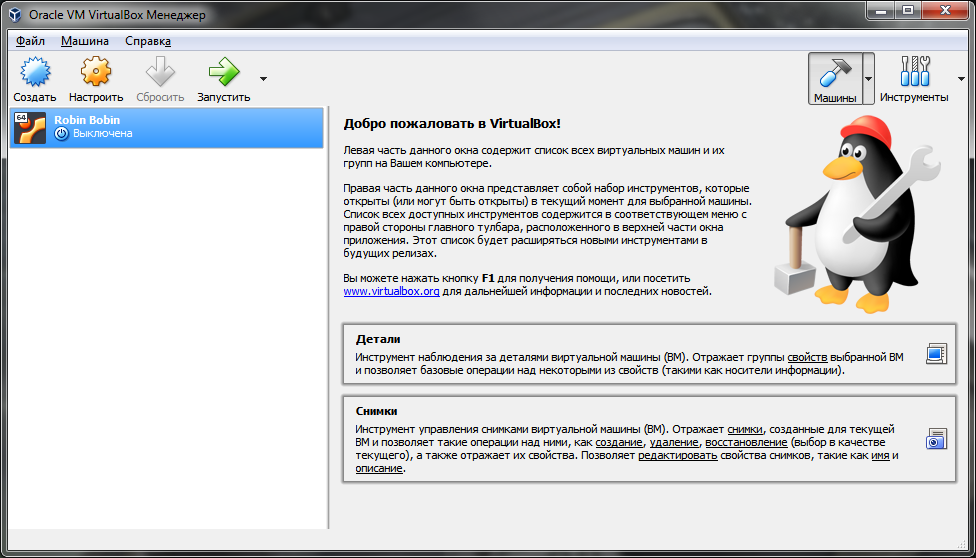
Task: Click the создание link
Action: click(x=619, y=443)
